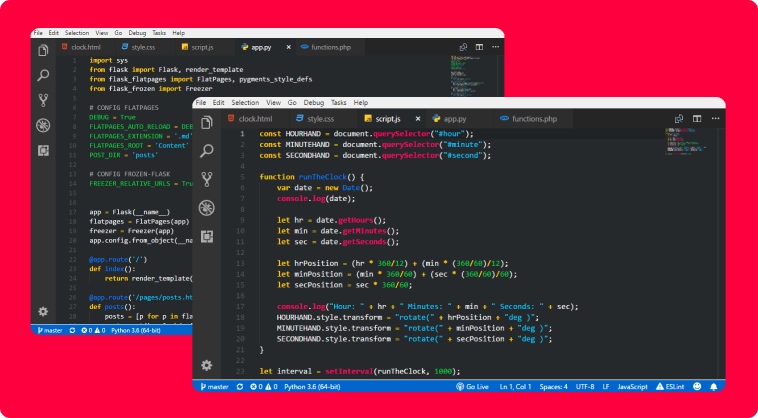Screen dimensions: 758x418
Task: Select script.js tab in back window
Action: [x=202, y=47]
